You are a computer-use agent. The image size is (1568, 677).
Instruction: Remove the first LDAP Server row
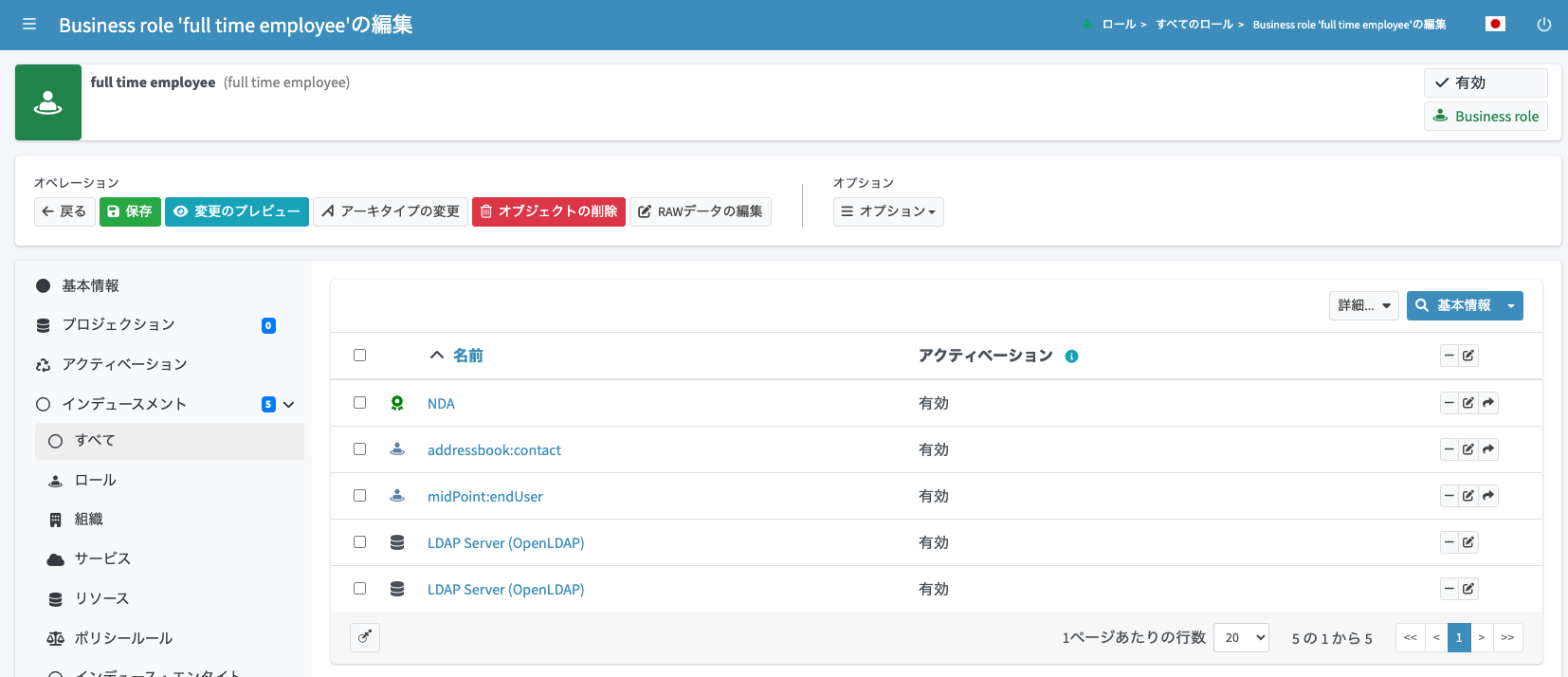pos(1449,542)
